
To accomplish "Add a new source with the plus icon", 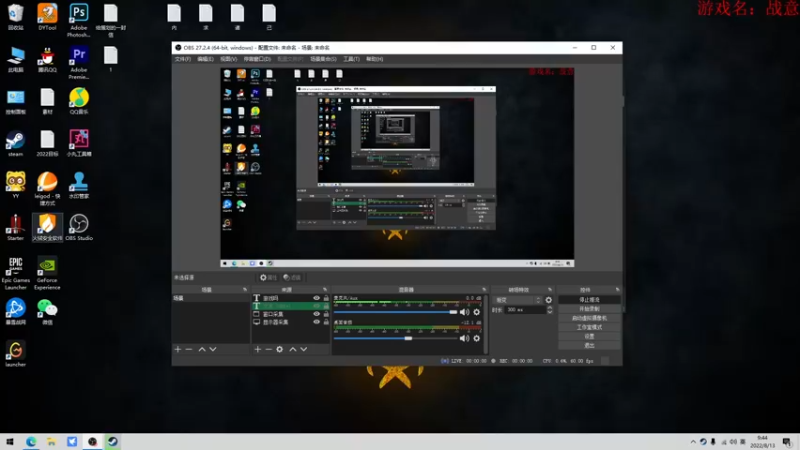I will point(258,349).
